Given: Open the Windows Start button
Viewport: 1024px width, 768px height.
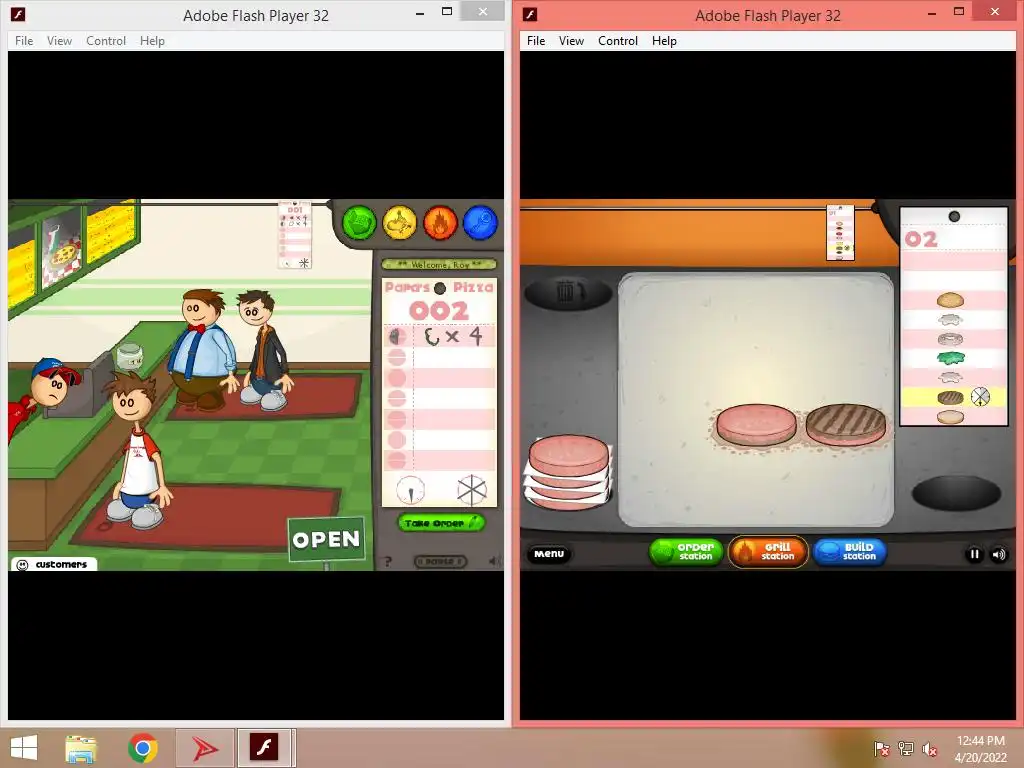Looking at the screenshot, I should click(x=24, y=748).
